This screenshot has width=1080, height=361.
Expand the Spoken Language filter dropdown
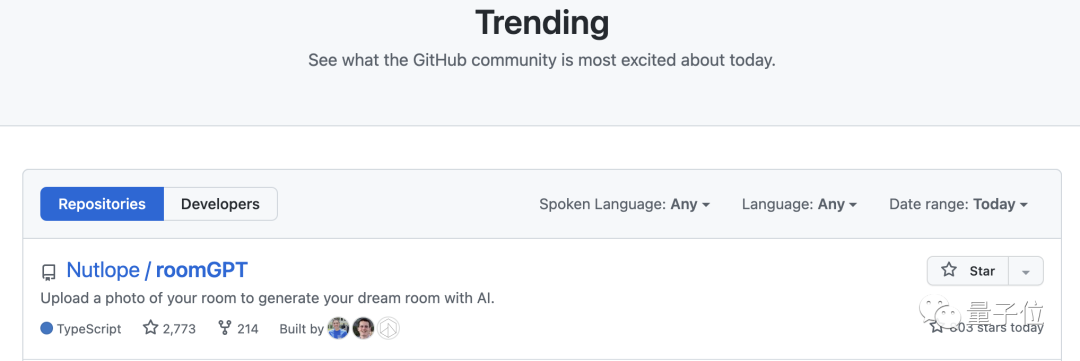pos(624,205)
